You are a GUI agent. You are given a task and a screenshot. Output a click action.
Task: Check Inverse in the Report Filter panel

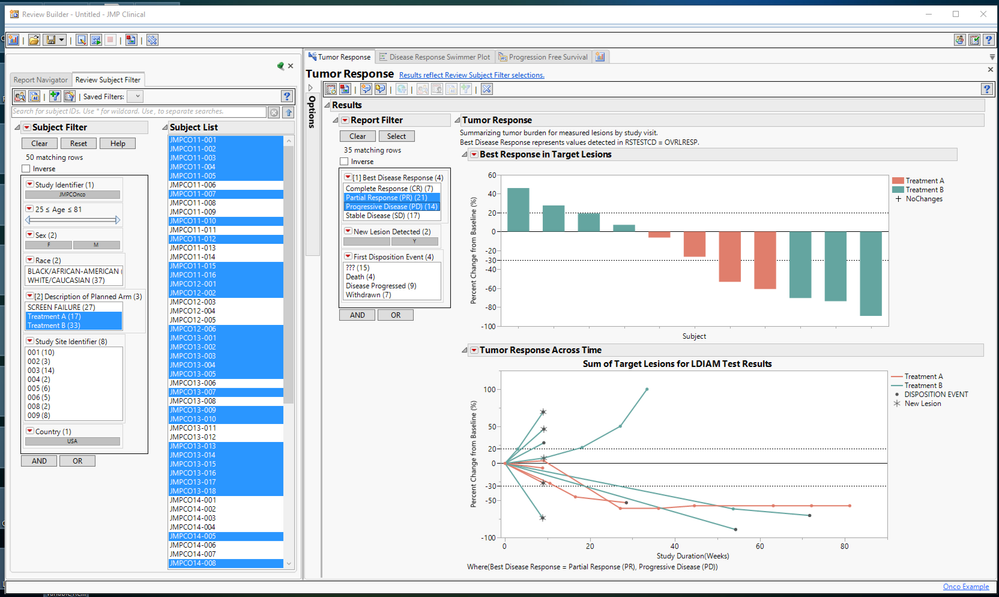click(344, 161)
